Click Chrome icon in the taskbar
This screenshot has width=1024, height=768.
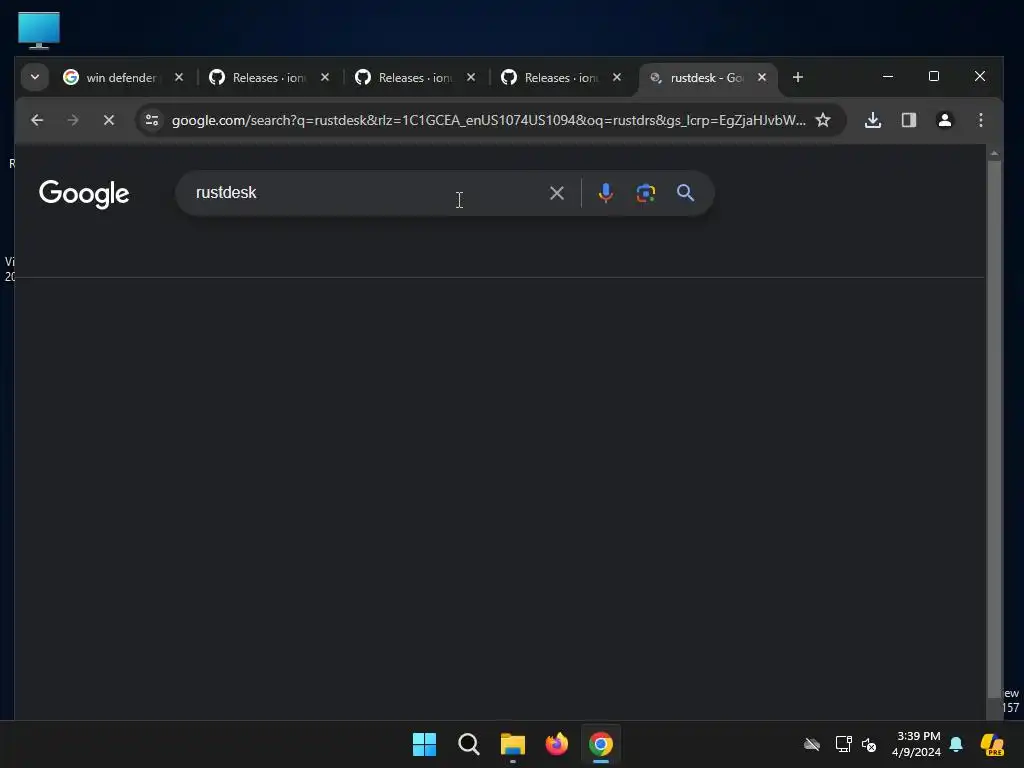[601, 744]
